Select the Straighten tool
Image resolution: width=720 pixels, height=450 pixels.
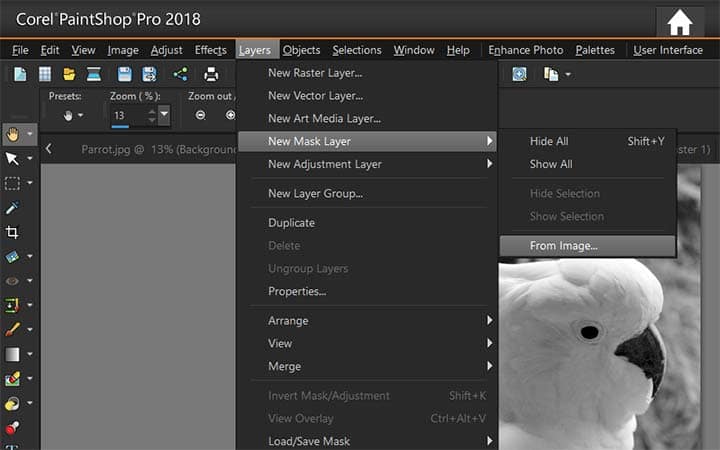[x=12, y=256]
